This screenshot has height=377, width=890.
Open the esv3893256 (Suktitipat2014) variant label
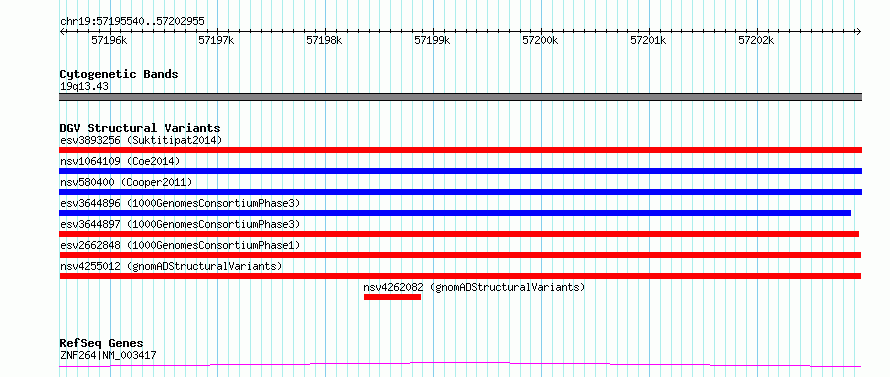[141, 140]
